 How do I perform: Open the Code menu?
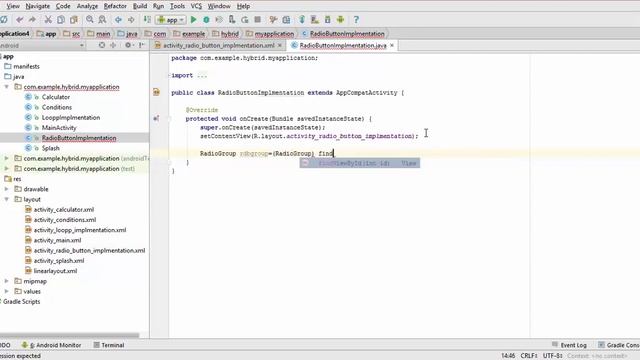(x=63, y=6)
